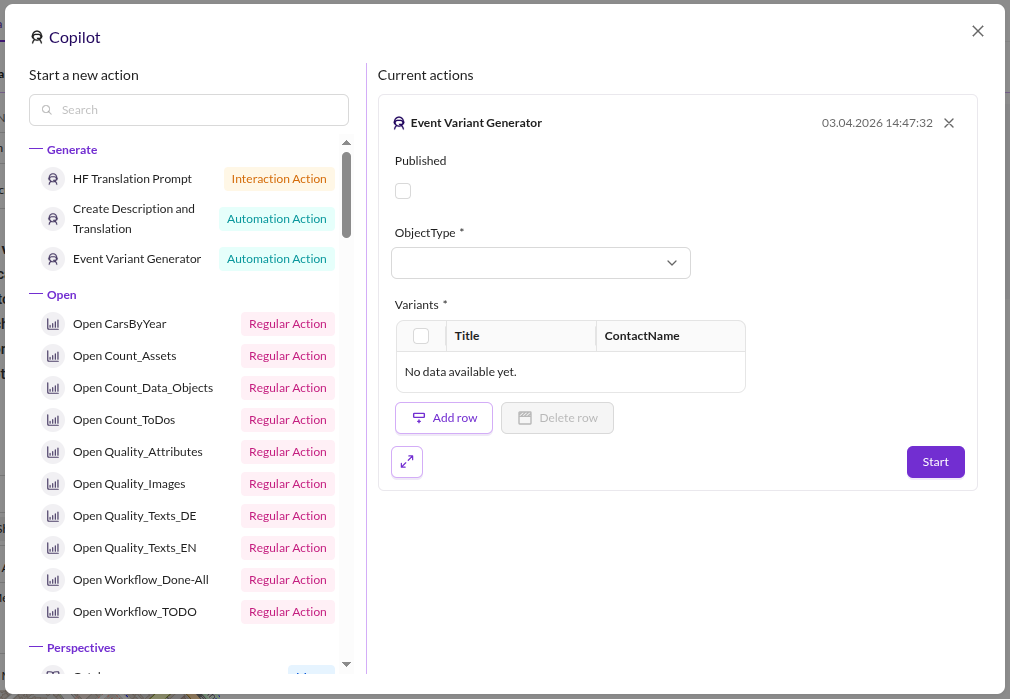Click the timestamp 03.04.2026 14:47:32
Screen dimensions: 1010x699
[877, 123]
